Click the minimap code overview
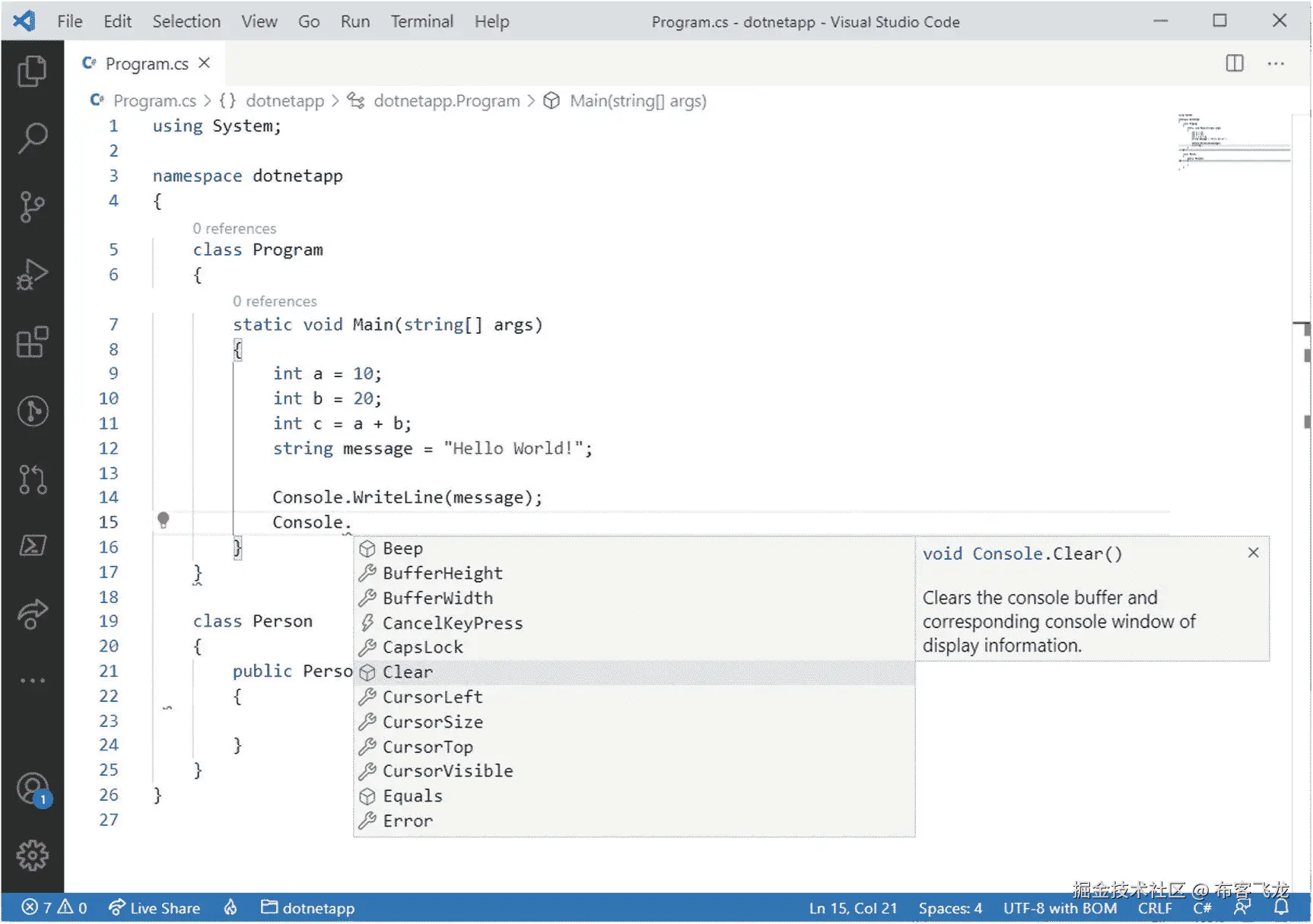This screenshot has height=924, width=1313. [1232, 141]
